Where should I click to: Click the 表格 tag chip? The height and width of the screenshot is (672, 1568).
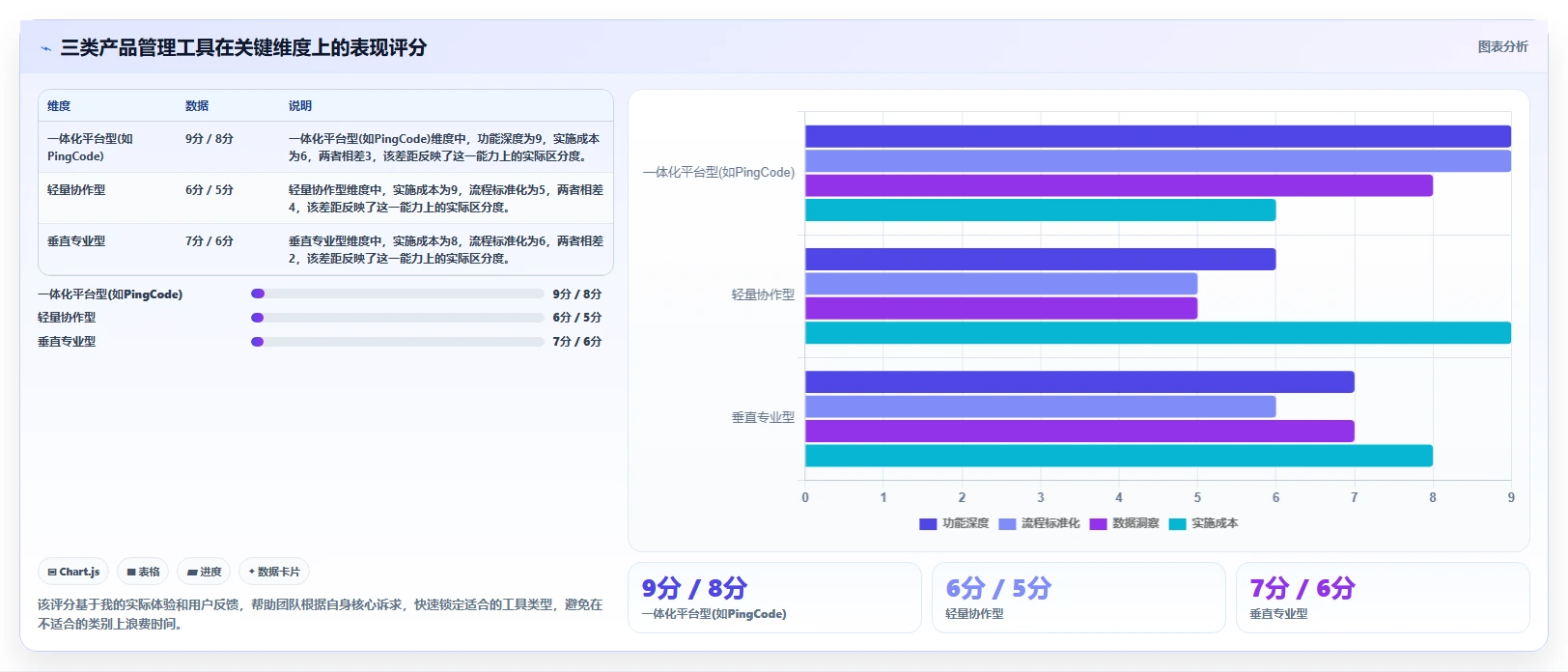(x=143, y=572)
